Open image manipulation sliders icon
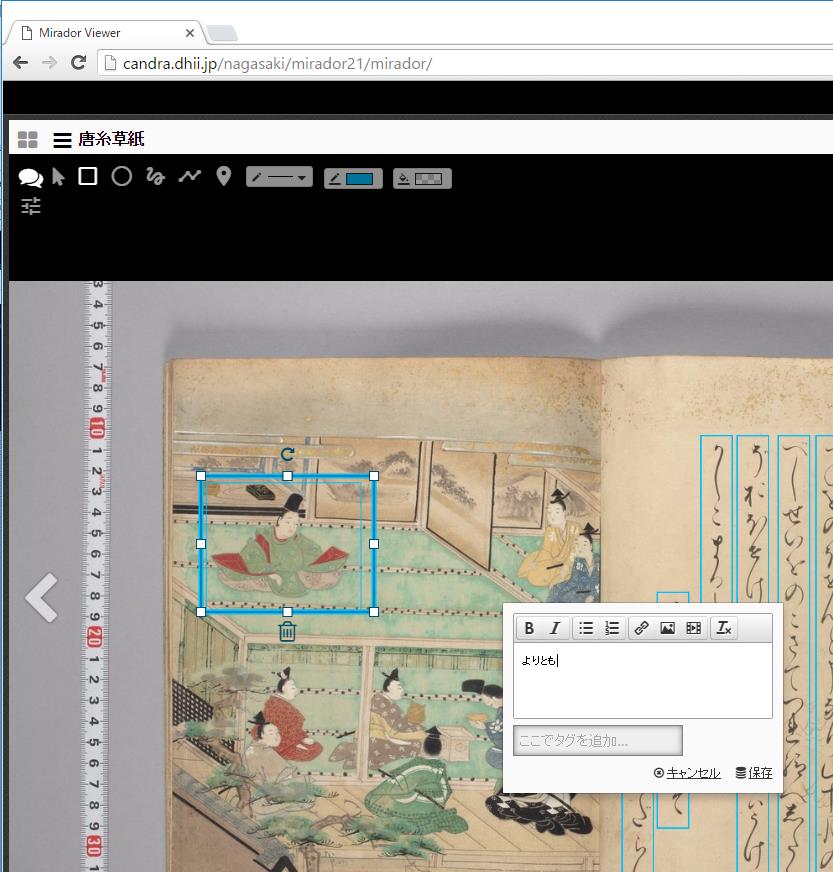The height and width of the screenshot is (872, 833). [31, 206]
